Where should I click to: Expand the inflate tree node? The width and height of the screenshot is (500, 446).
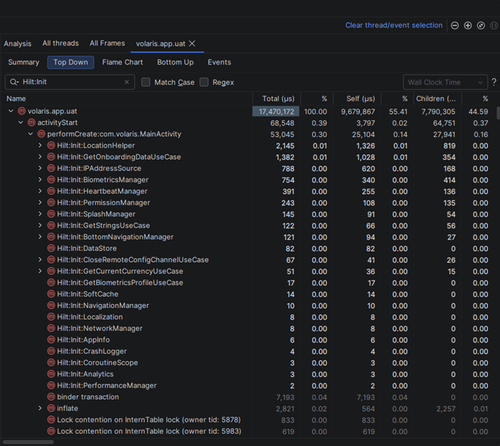(x=40, y=408)
